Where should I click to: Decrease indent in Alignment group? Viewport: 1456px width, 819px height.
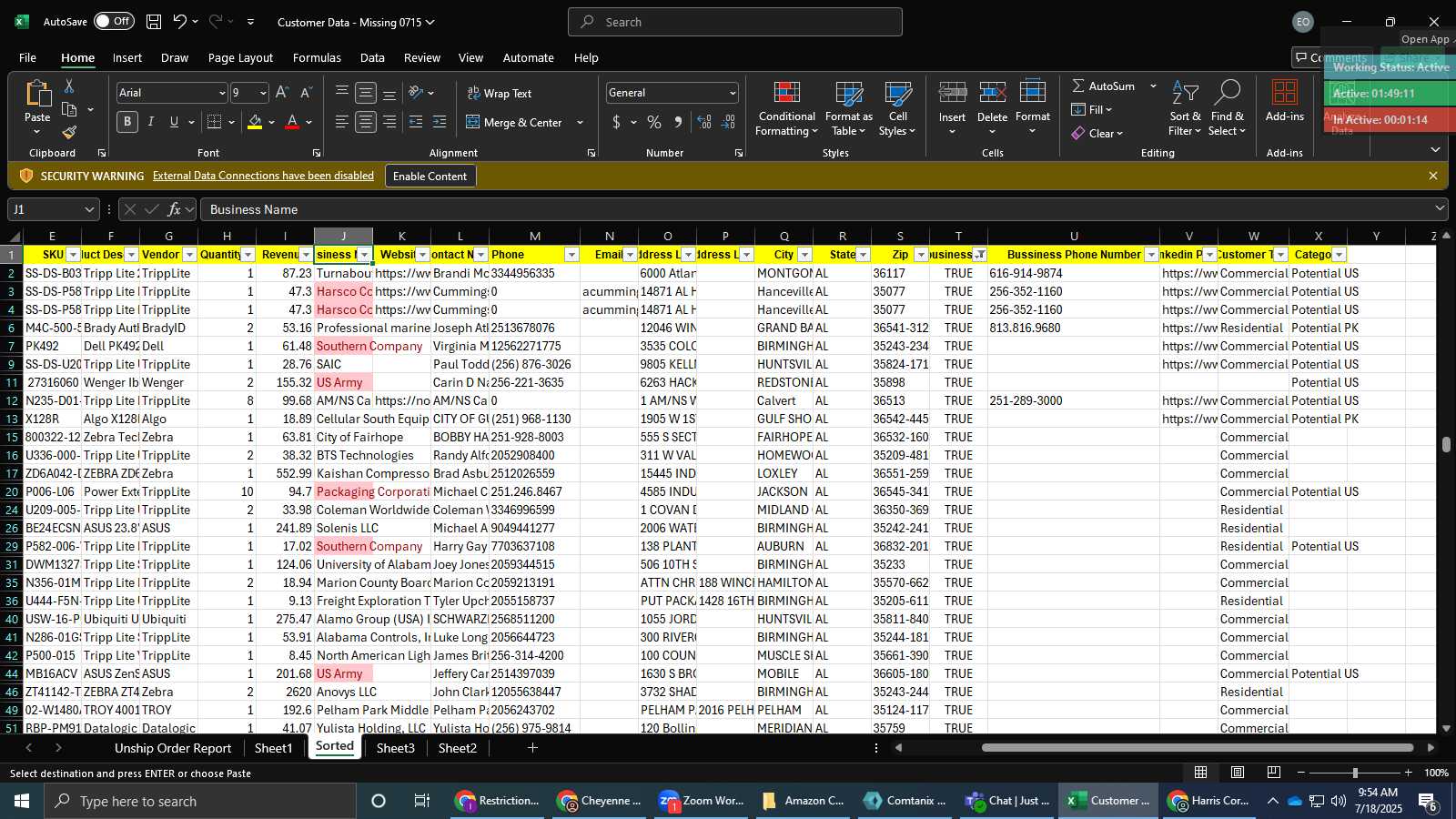point(416,122)
